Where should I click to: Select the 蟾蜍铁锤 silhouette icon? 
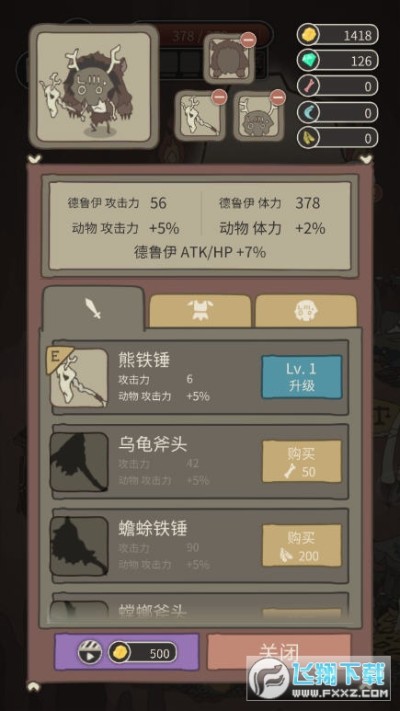pos(79,546)
